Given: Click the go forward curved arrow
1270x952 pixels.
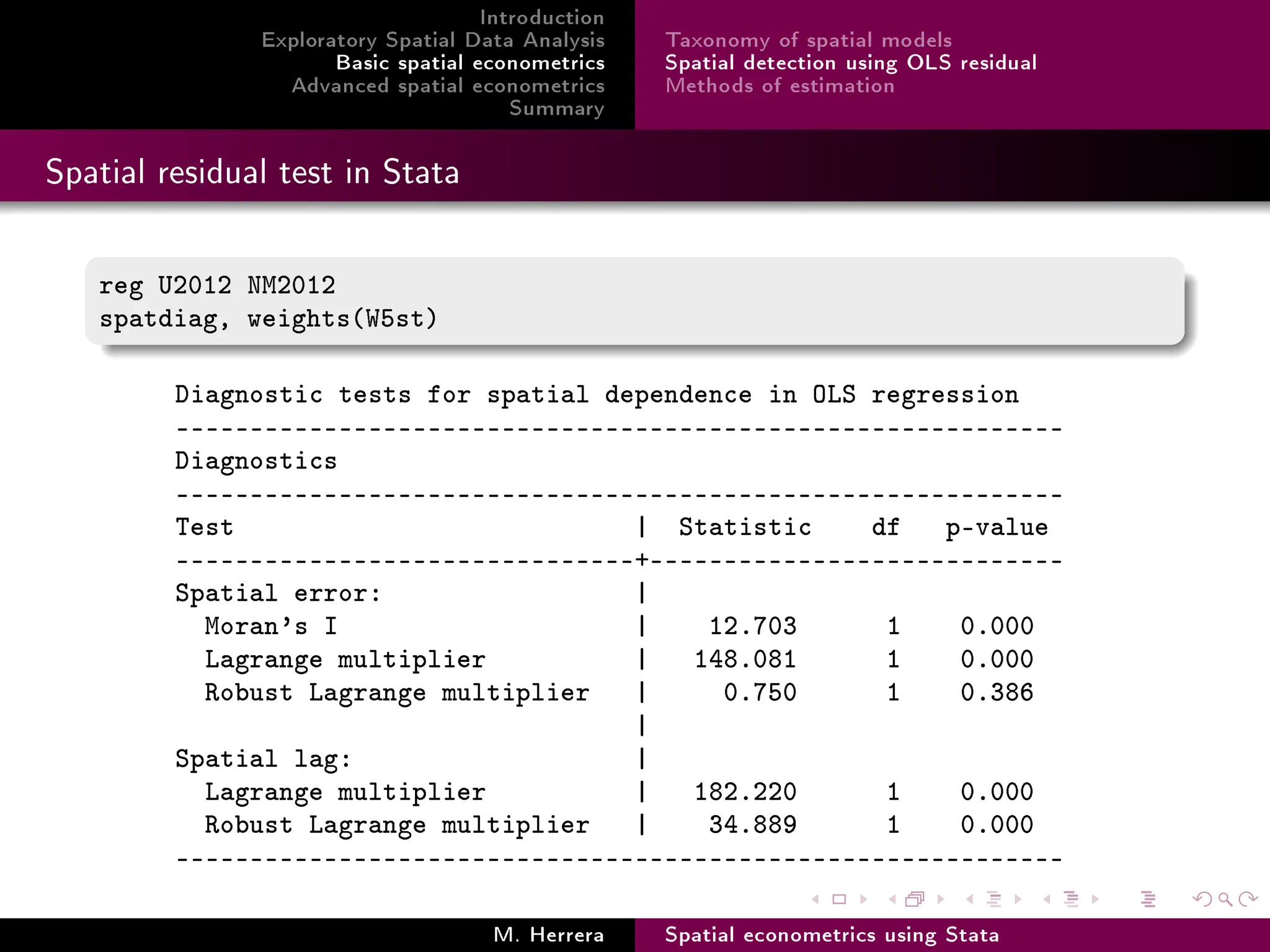Looking at the screenshot, I should point(1248,899).
